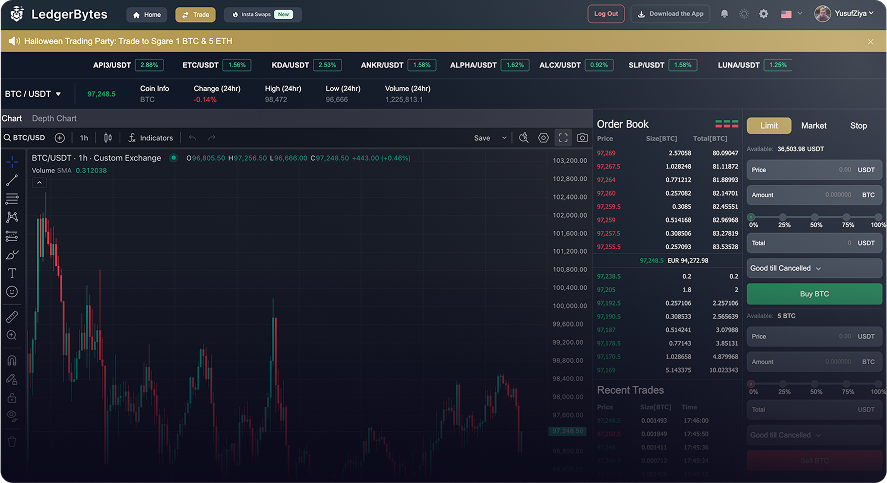Set buy amount slider to 50%
The image size is (887, 483).
[815, 216]
